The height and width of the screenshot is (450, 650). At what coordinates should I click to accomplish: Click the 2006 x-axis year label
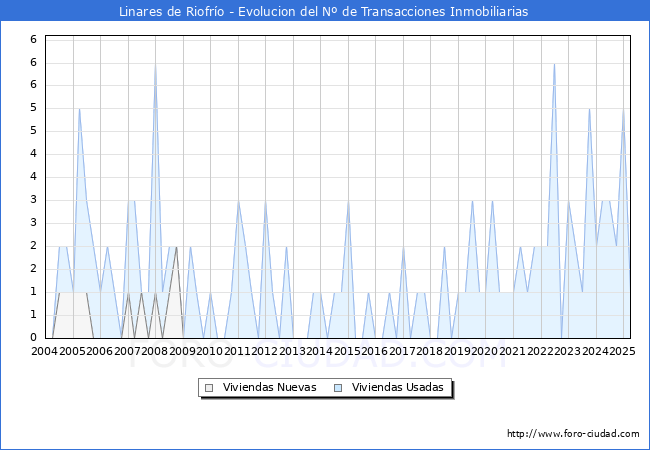click(x=99, y=351)
